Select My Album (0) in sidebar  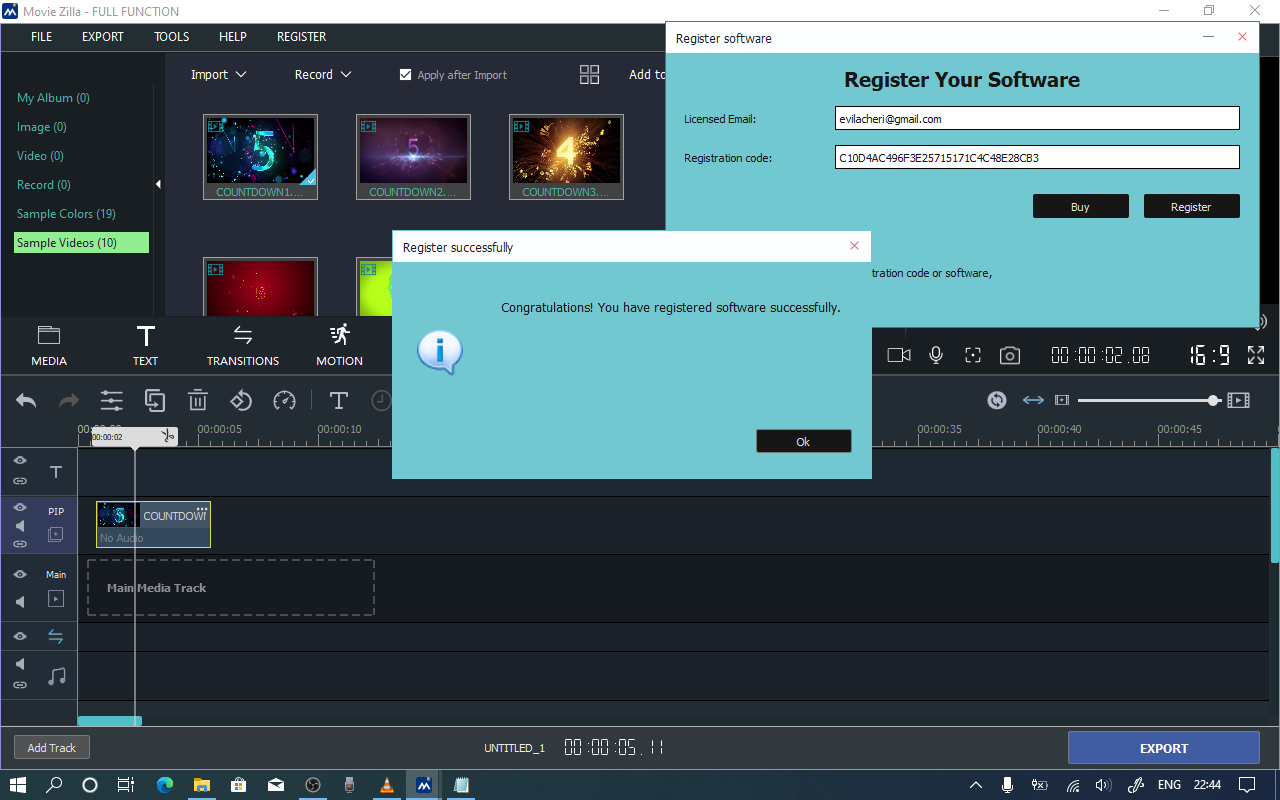[x=53, y=98]
